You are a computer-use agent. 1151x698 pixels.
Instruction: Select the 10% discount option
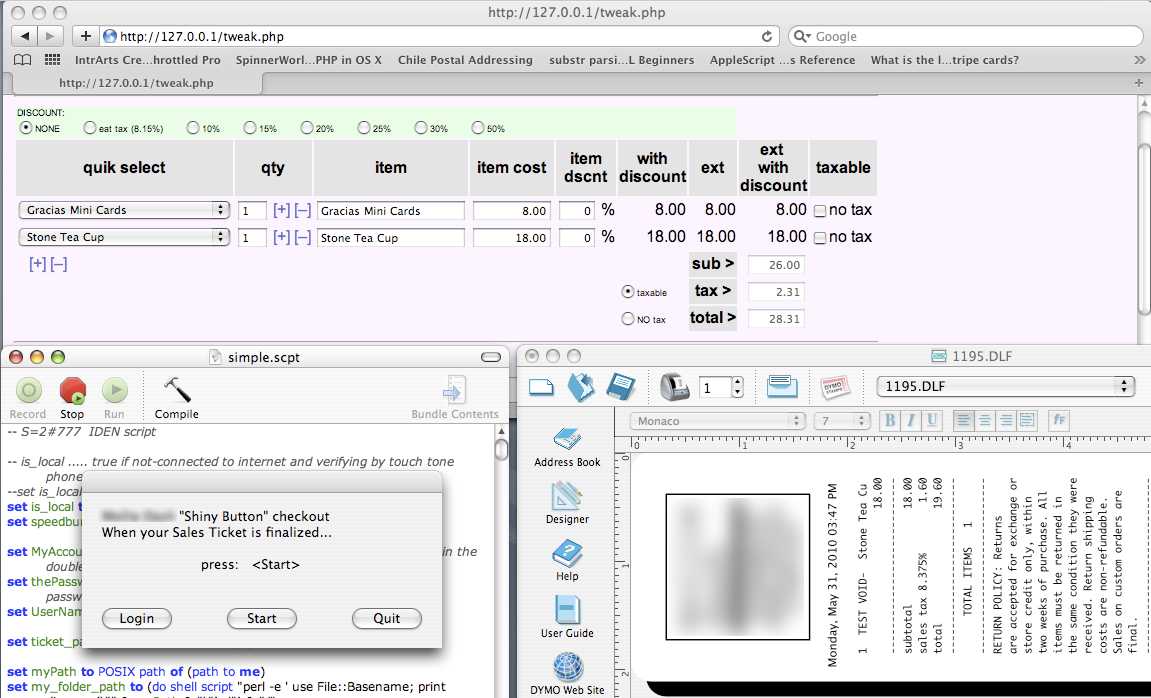(192, 128)
